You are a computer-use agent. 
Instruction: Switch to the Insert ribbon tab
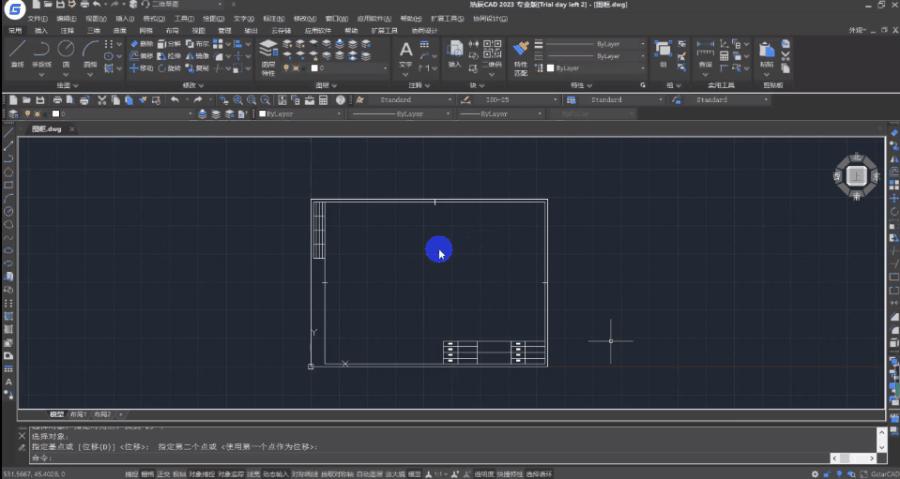click(x=41, y=30)
